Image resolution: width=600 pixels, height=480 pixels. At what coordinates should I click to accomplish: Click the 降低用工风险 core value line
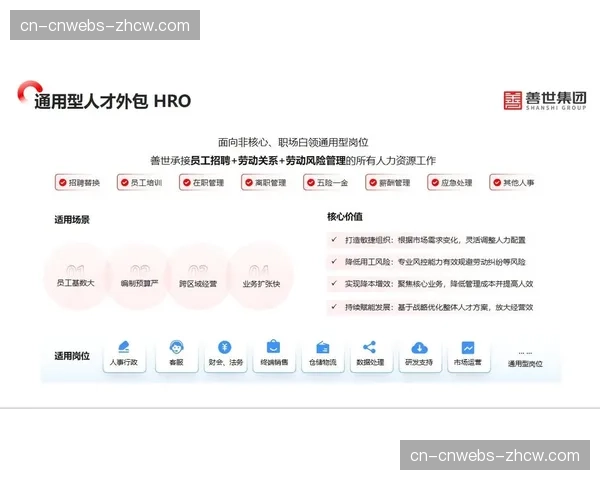430,262
